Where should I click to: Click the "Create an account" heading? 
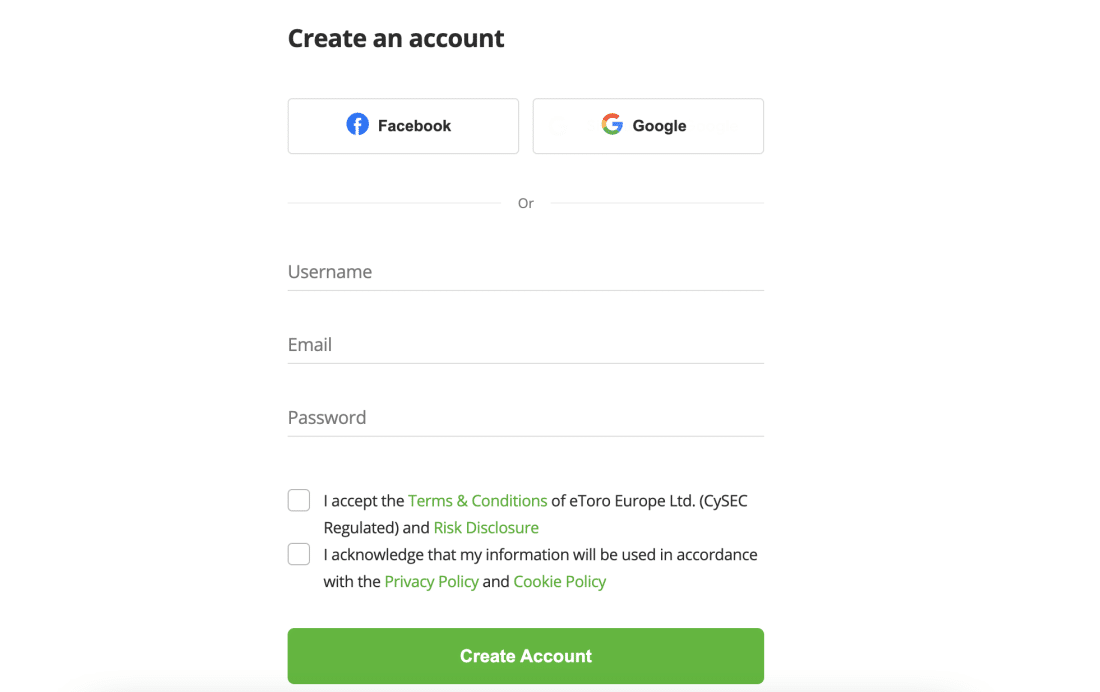396,38
